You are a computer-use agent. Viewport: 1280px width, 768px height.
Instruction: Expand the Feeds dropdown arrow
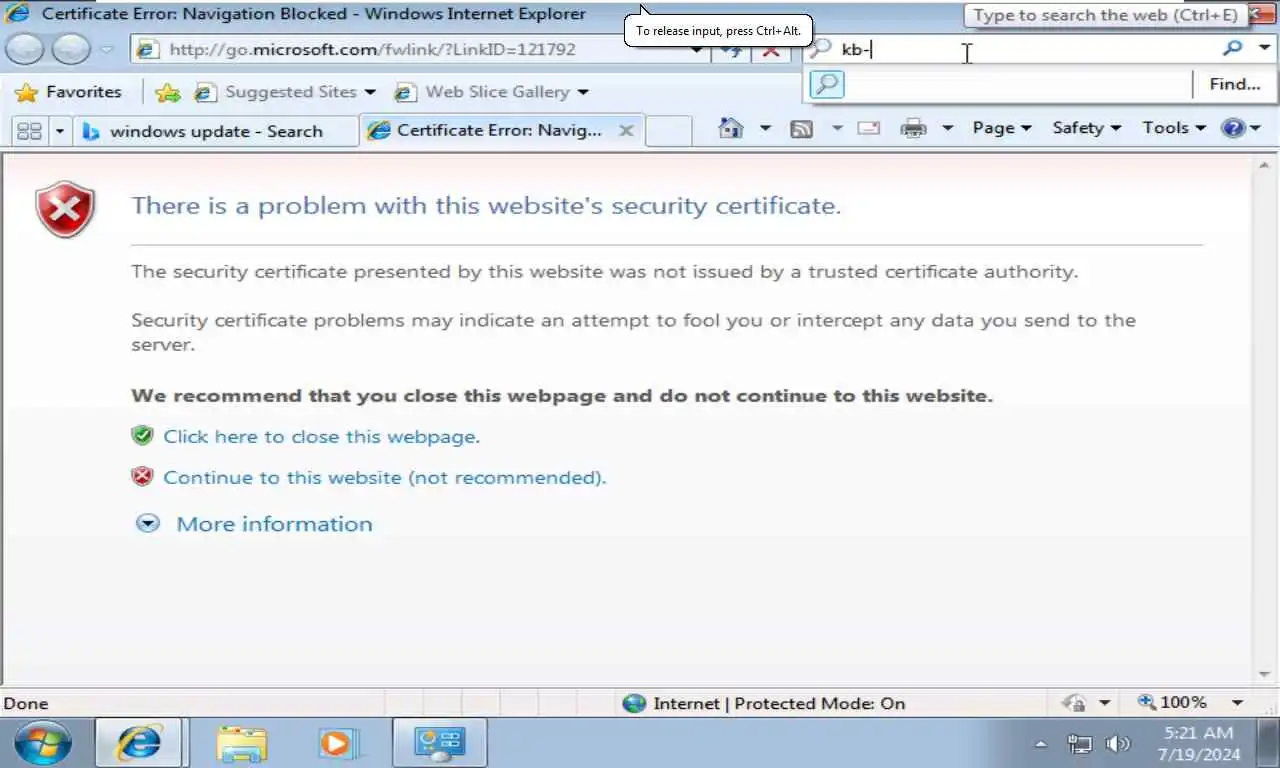837,128
